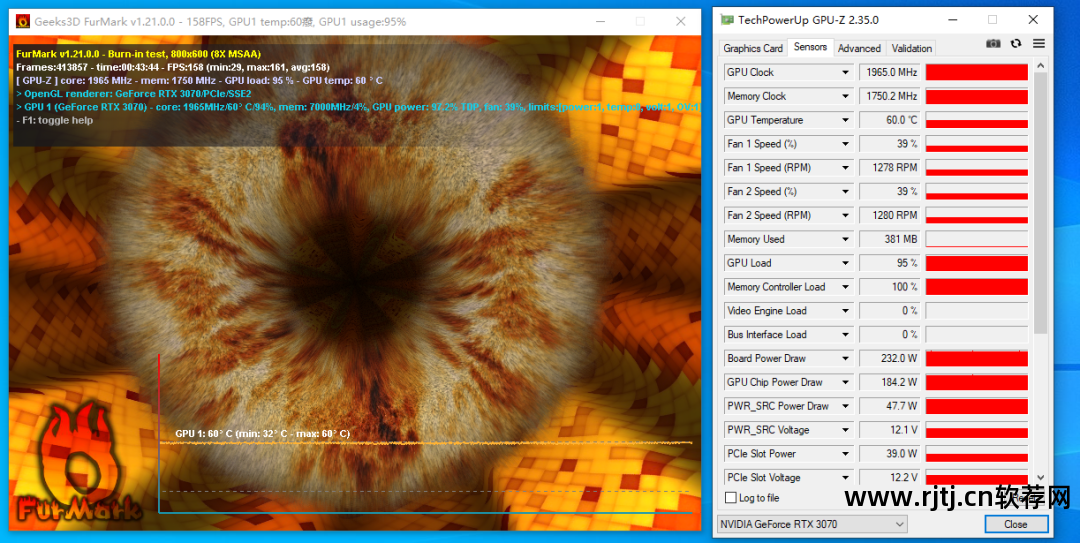Click the scrollbar up arrow in GPU-Z
1080x543 pixels.
1040,65
